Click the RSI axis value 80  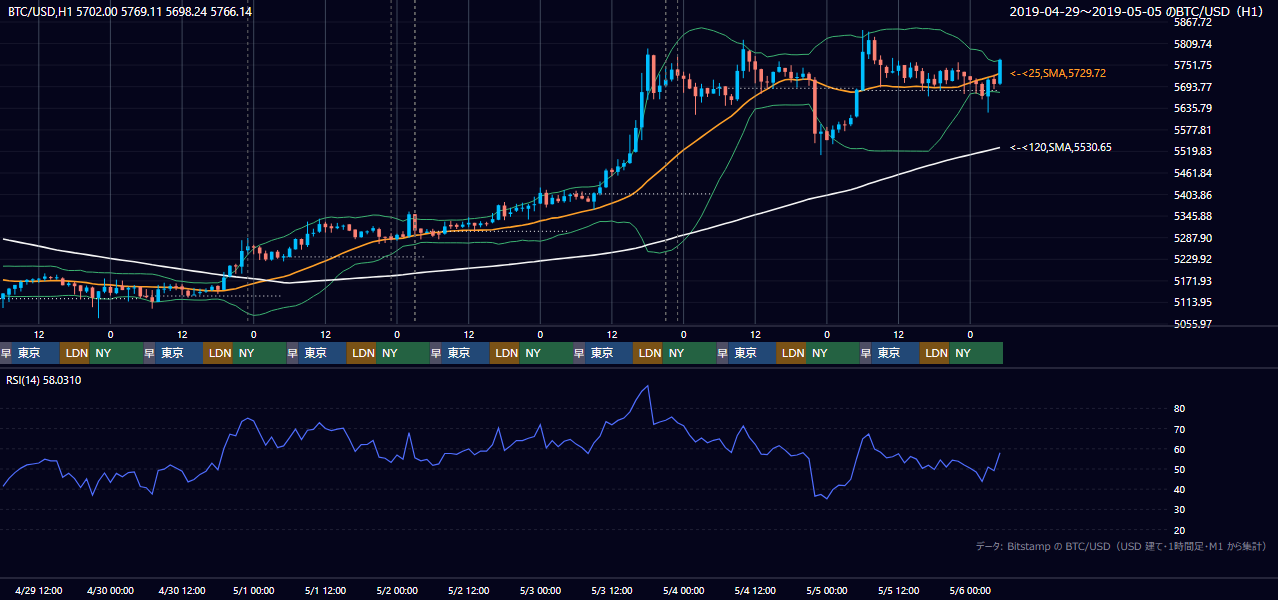pyautogui.click(x=1179, y=409)
